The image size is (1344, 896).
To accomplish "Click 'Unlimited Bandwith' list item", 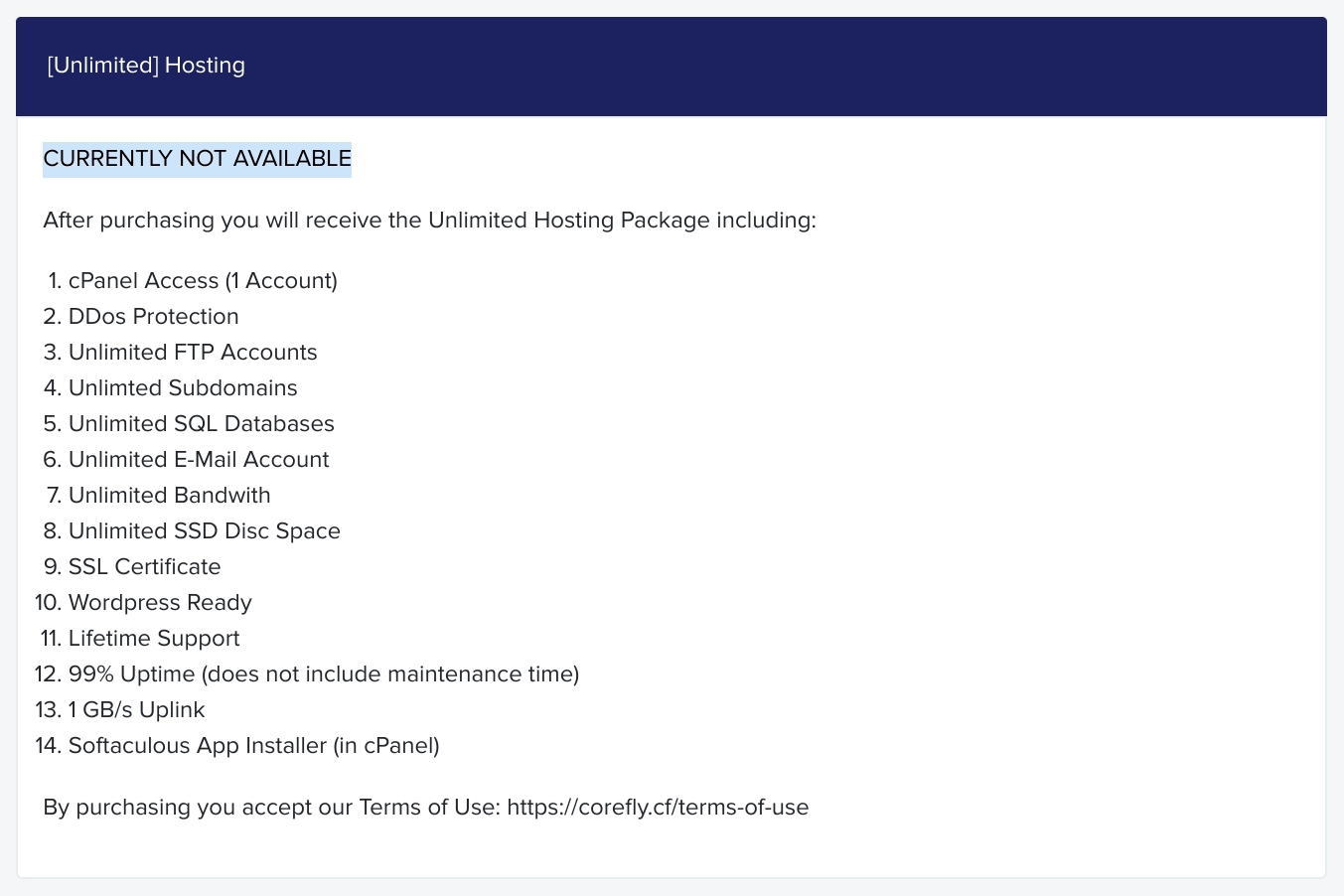I will tap(170, 496).
